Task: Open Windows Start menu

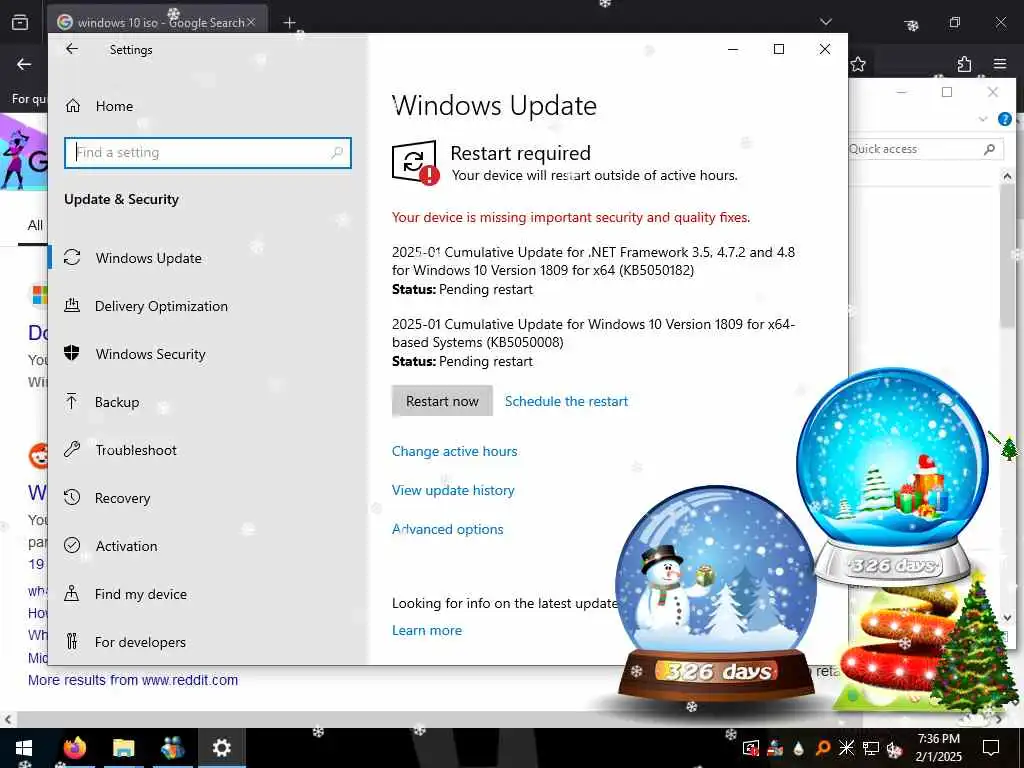Action: coord(24,748)
